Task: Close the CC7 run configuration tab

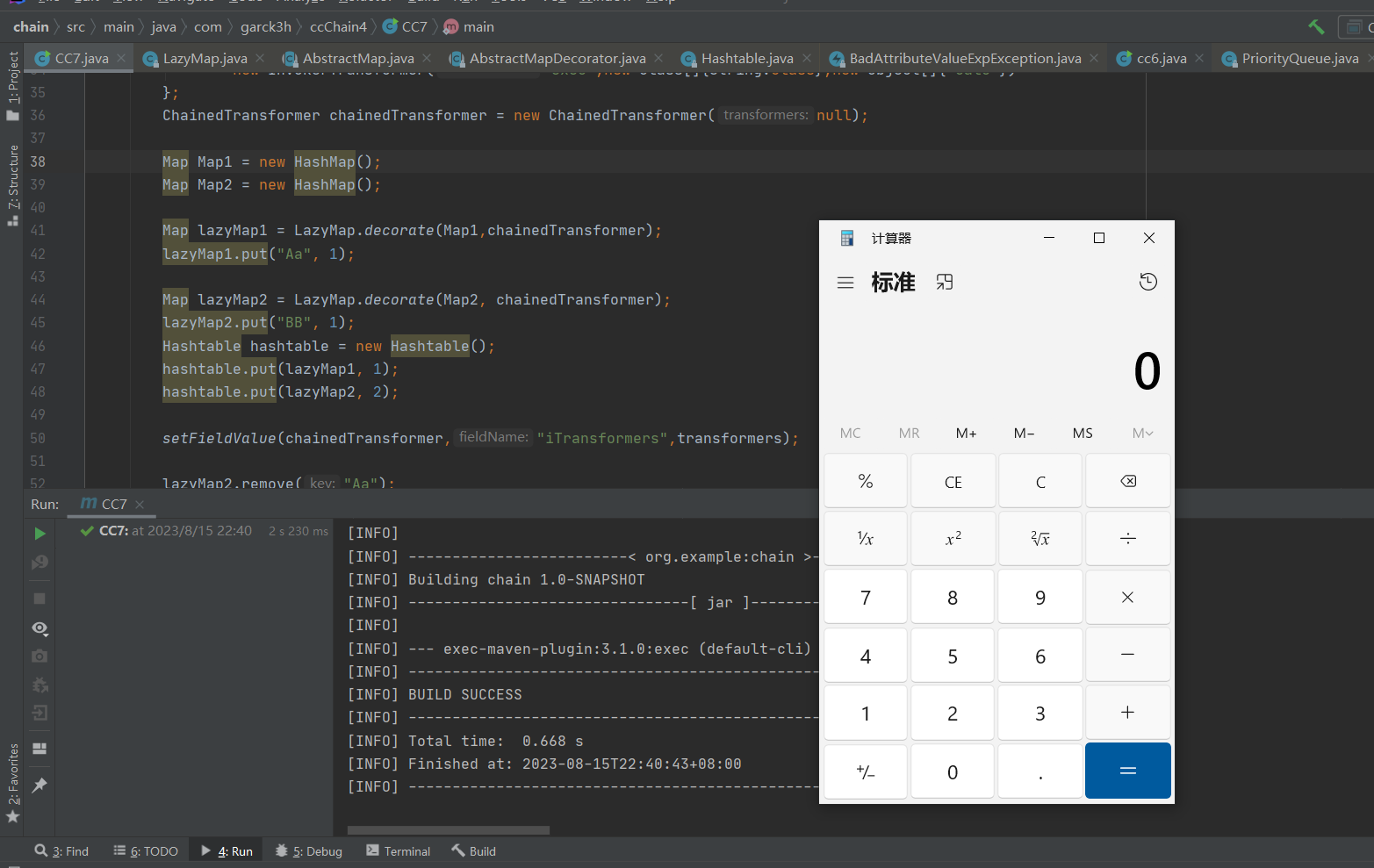Action: click(x=140, y=505)
